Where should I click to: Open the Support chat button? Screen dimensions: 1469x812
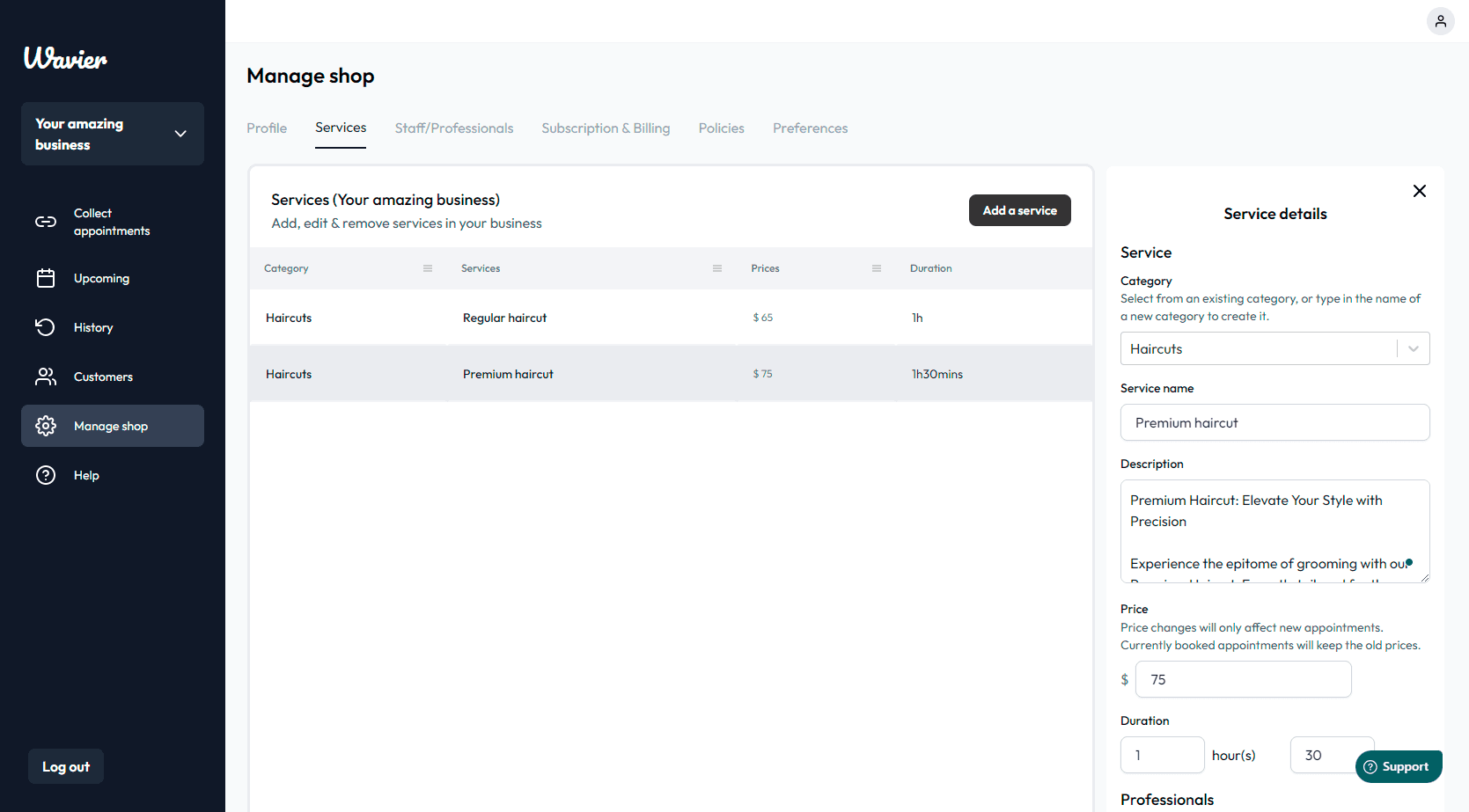1399,766
